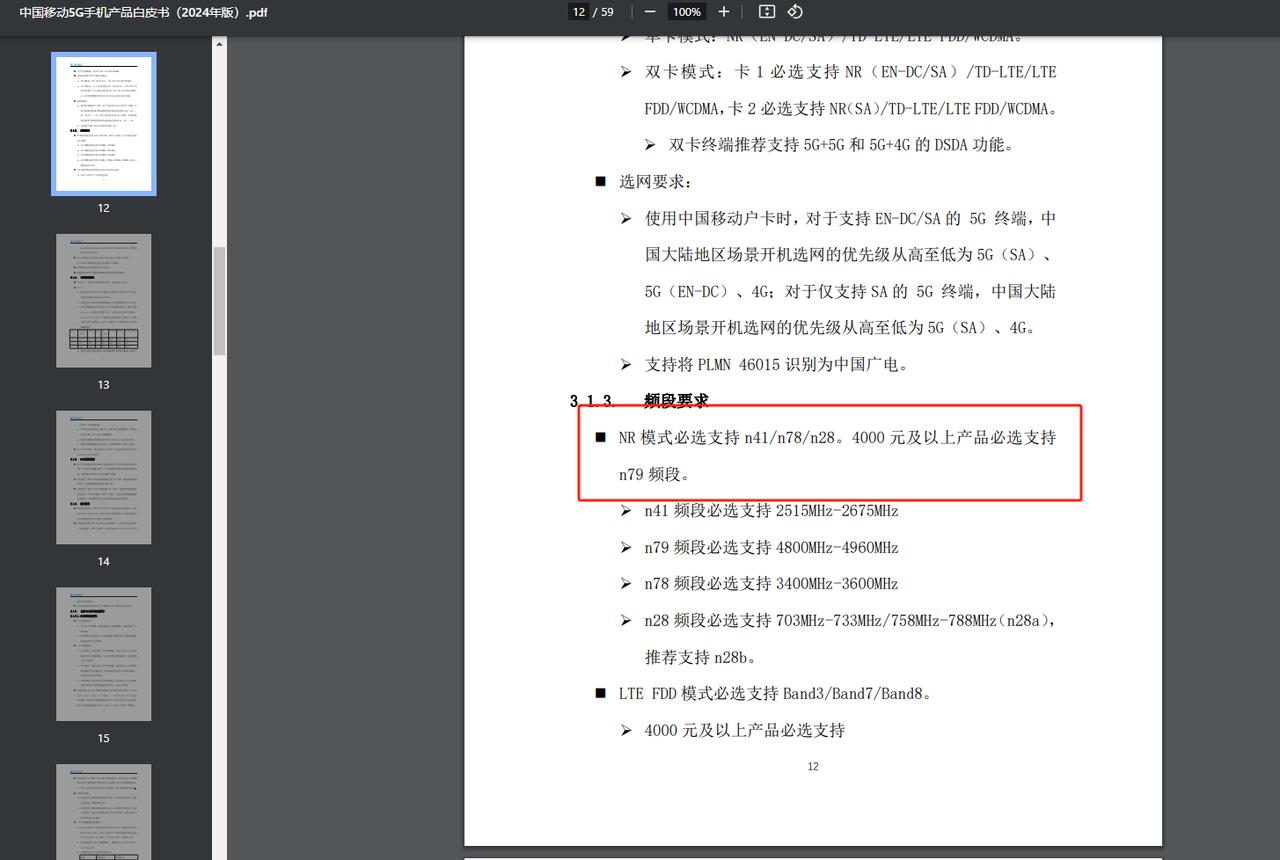1280x860 pixels.
Task: Click the text 推荐支持 n28b
Action: point(700,658)
